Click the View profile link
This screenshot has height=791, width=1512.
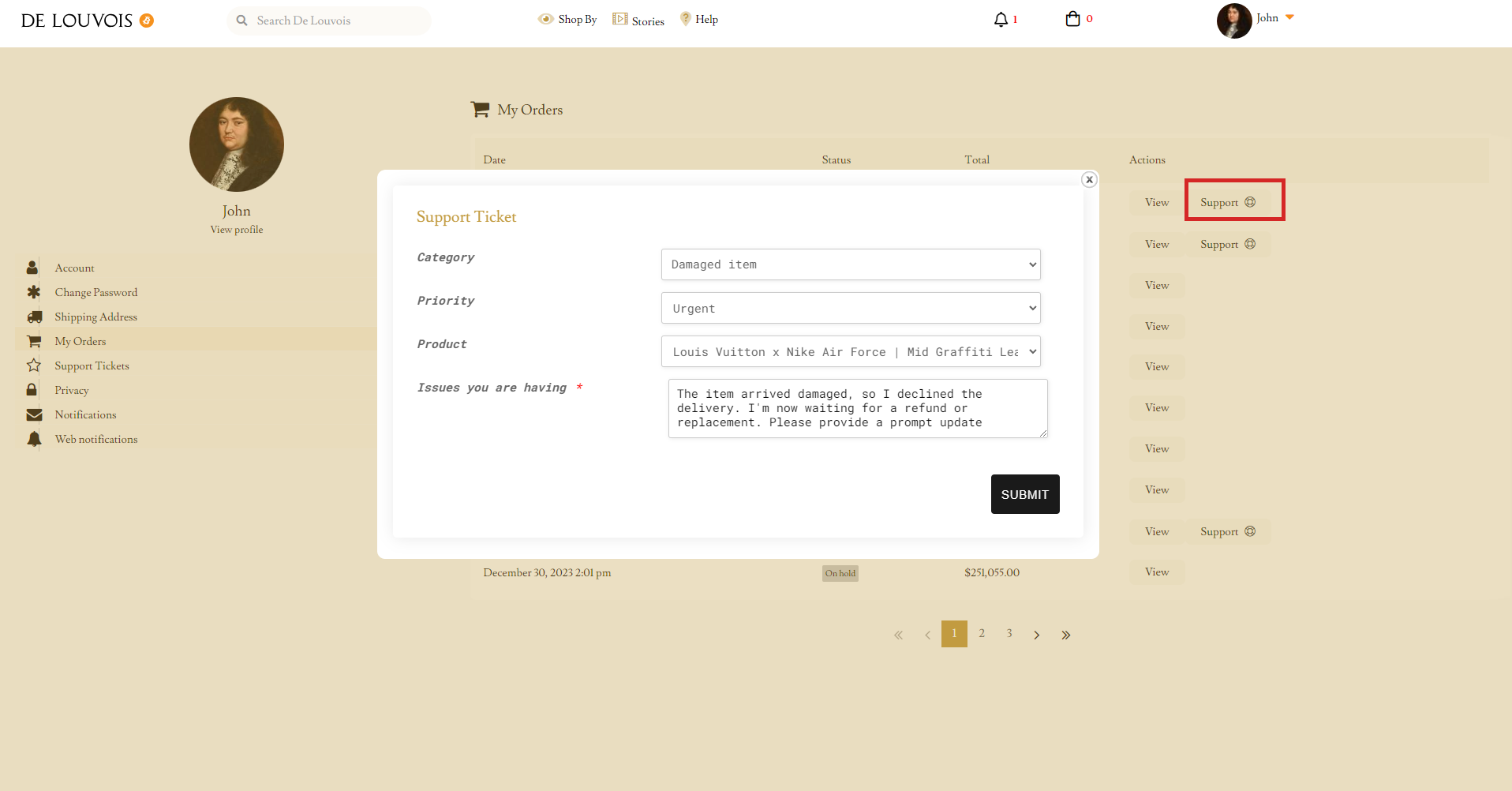(236, 230)
